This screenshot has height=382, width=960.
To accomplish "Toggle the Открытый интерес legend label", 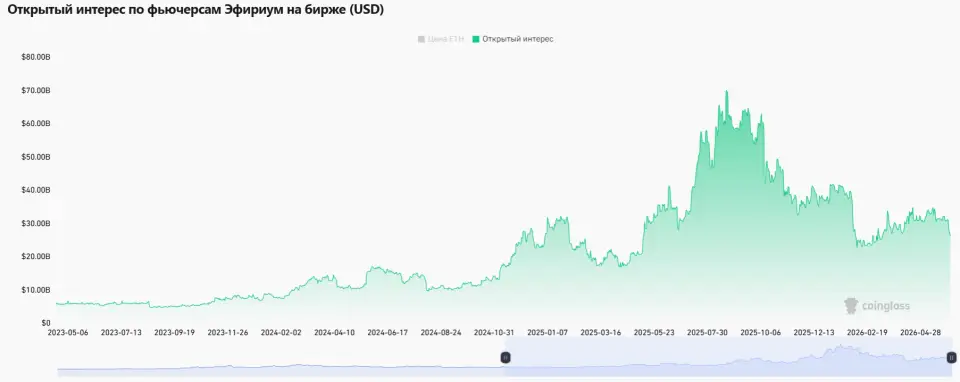I will pyautogui.click(x=517, y=39).
